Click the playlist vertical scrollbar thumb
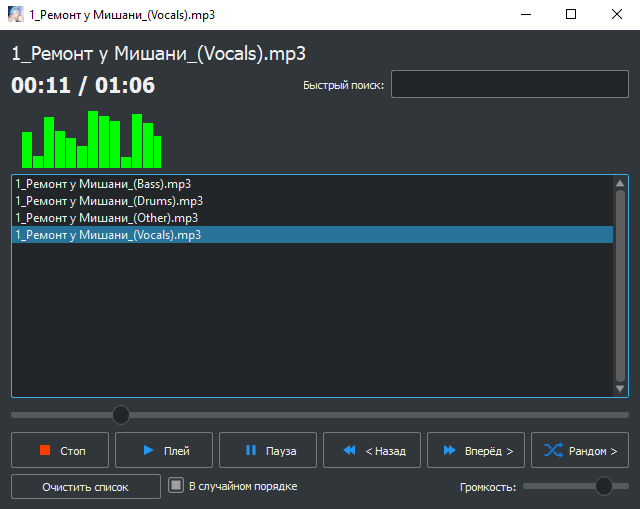This screenshot has width=640, height=509. click(620, 286)
